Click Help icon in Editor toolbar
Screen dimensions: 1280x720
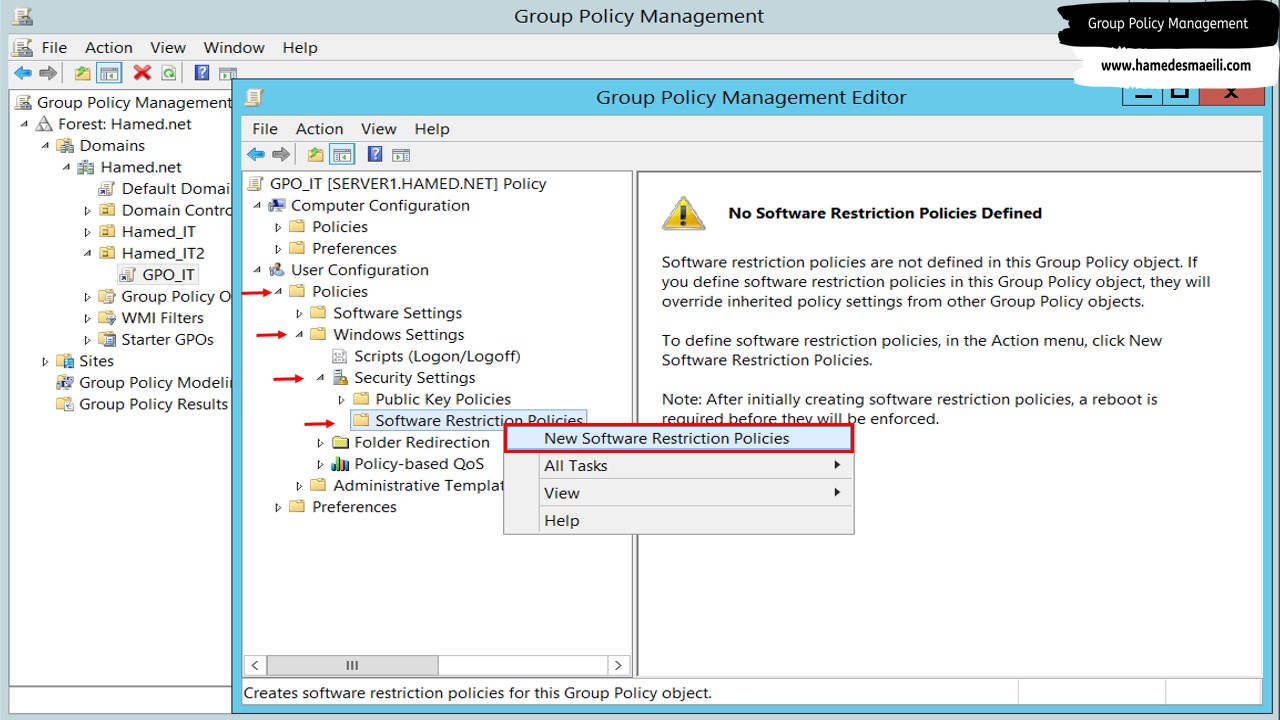(x=375, y=154)
